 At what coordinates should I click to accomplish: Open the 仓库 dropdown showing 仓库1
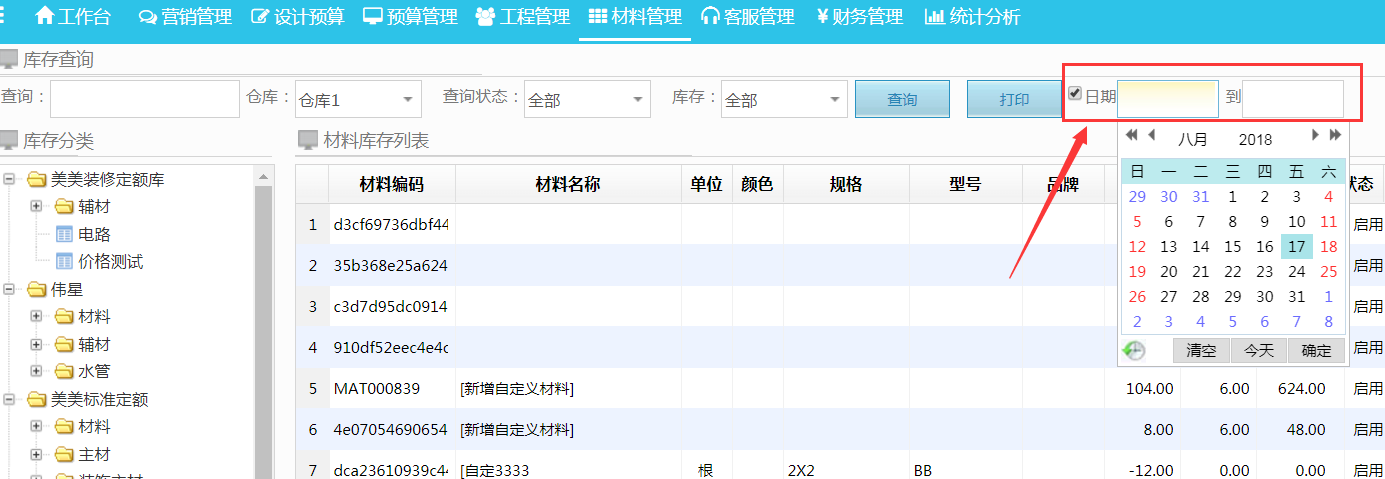[408, 100]
